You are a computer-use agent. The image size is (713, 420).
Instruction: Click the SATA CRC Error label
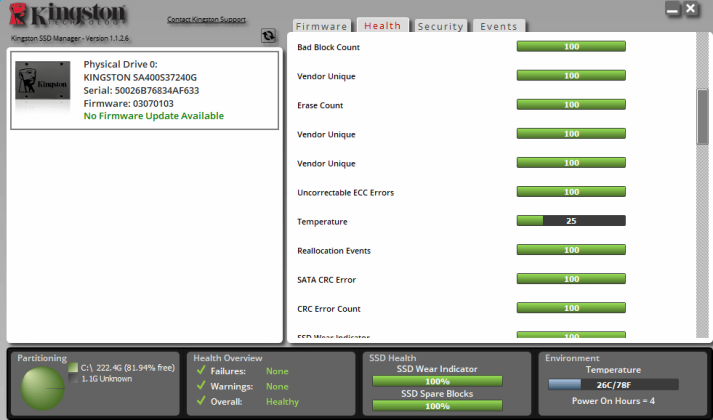(326, 280)
